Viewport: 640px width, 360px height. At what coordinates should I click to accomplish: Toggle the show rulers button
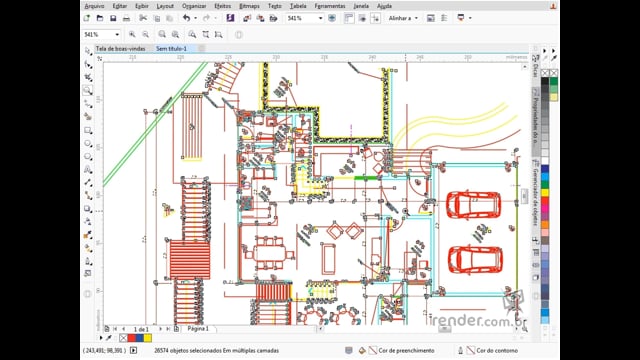pos(349,18)
